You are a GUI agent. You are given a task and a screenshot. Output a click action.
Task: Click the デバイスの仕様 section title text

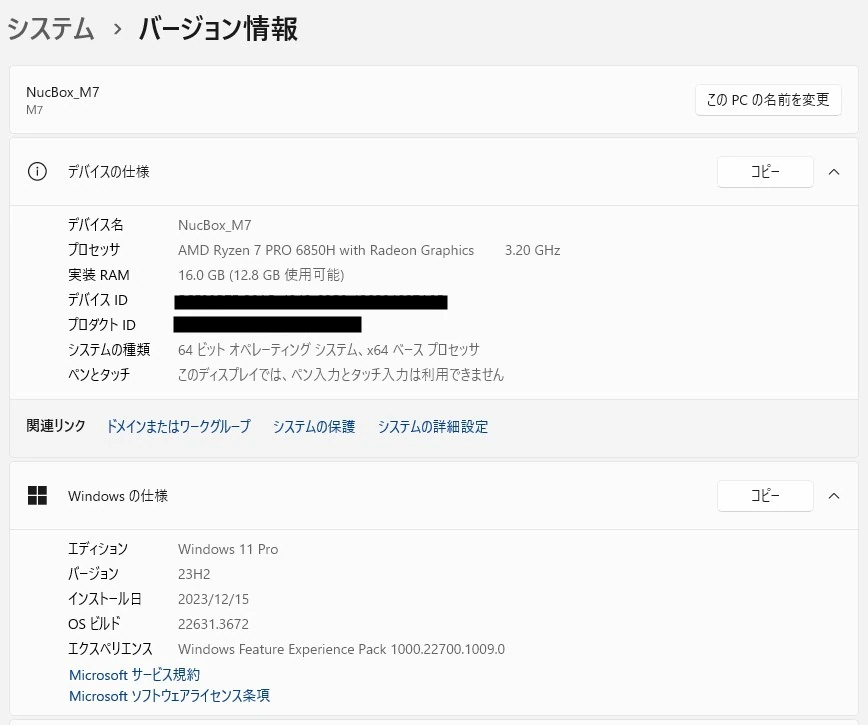click(108, 172)
